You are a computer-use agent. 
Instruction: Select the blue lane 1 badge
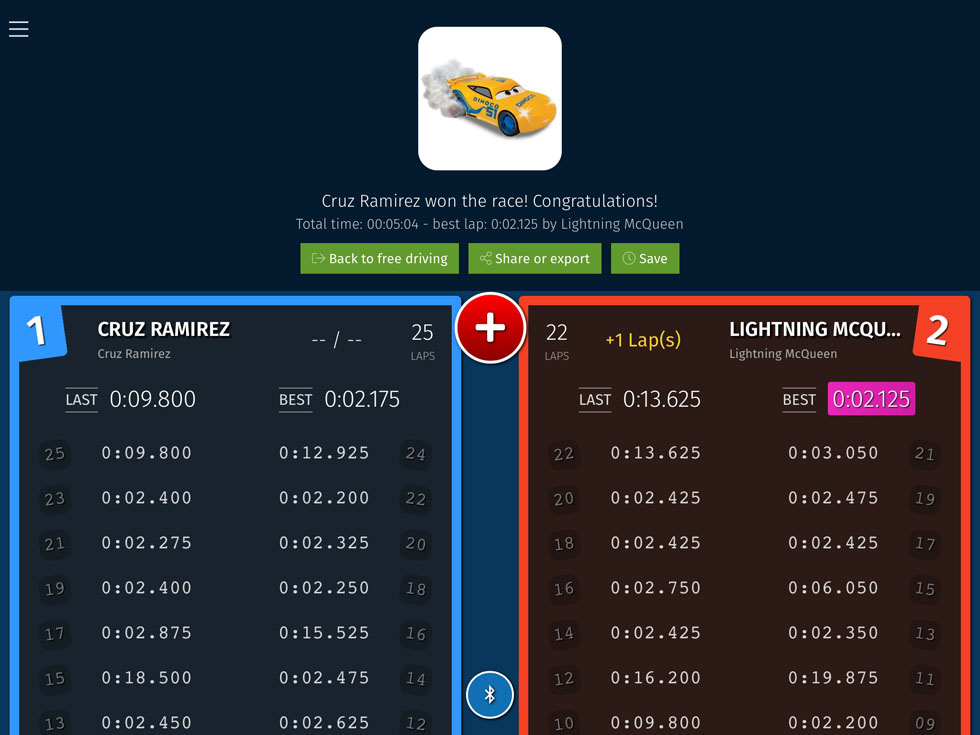[37, 330]
